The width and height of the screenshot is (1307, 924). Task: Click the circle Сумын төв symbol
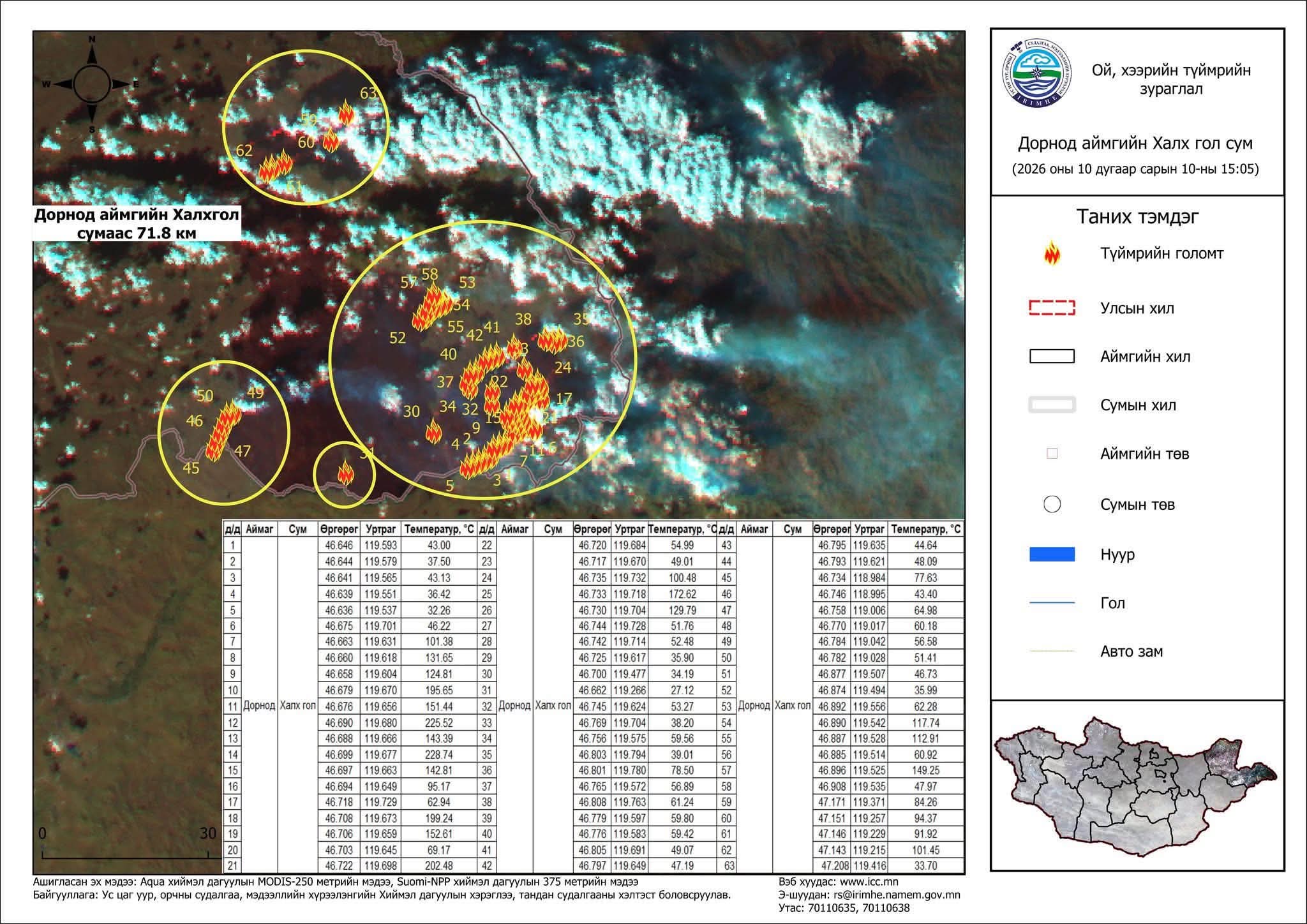[1052, 504]
